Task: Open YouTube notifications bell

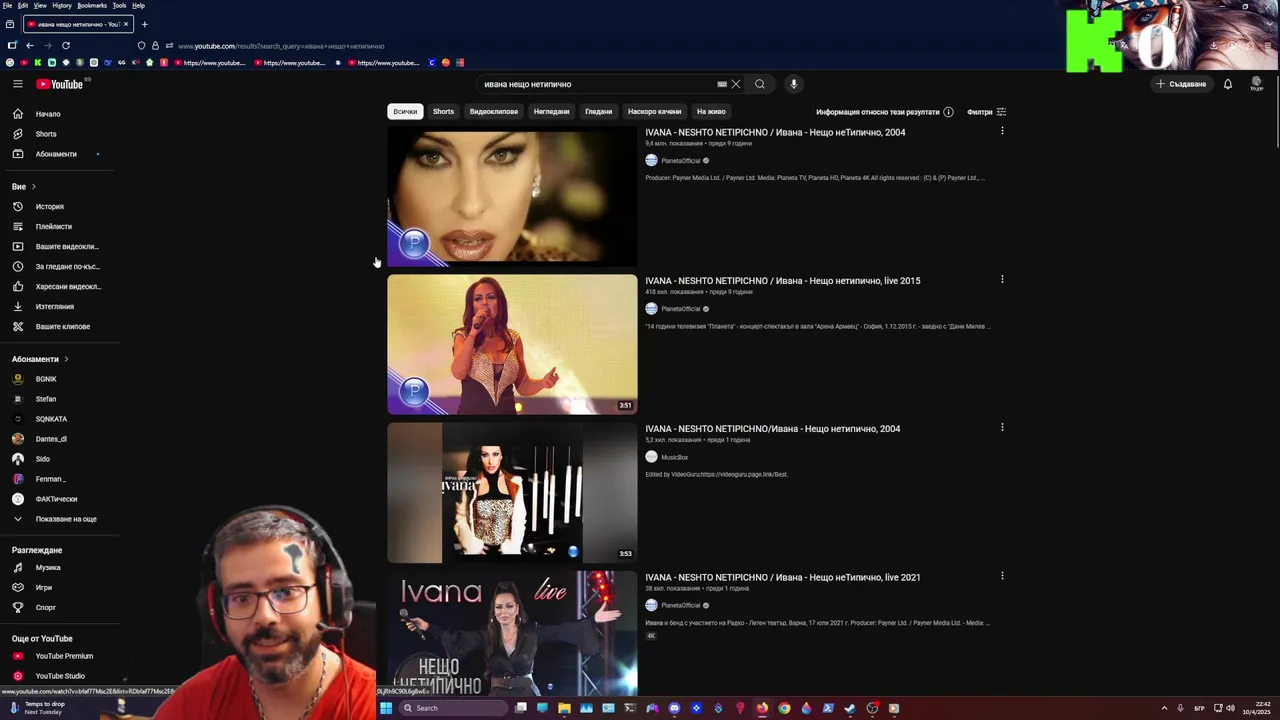Action: tap(1228, 84)
